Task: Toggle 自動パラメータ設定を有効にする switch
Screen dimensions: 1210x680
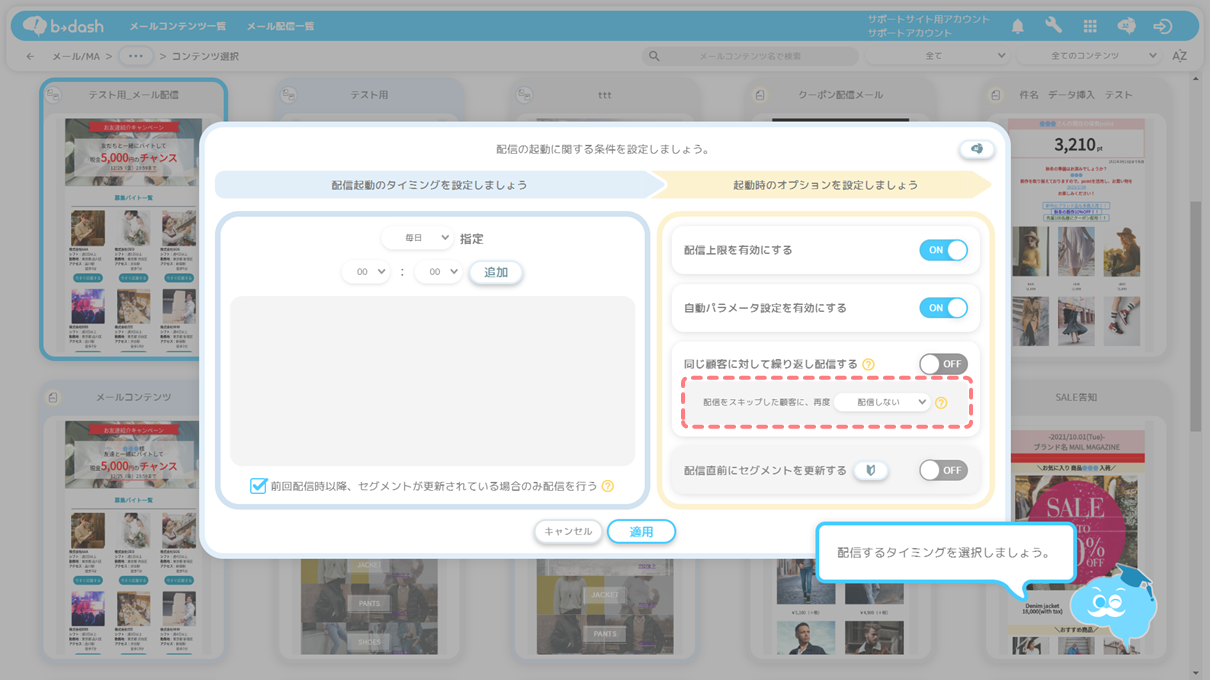Action: tap(943, 308)
